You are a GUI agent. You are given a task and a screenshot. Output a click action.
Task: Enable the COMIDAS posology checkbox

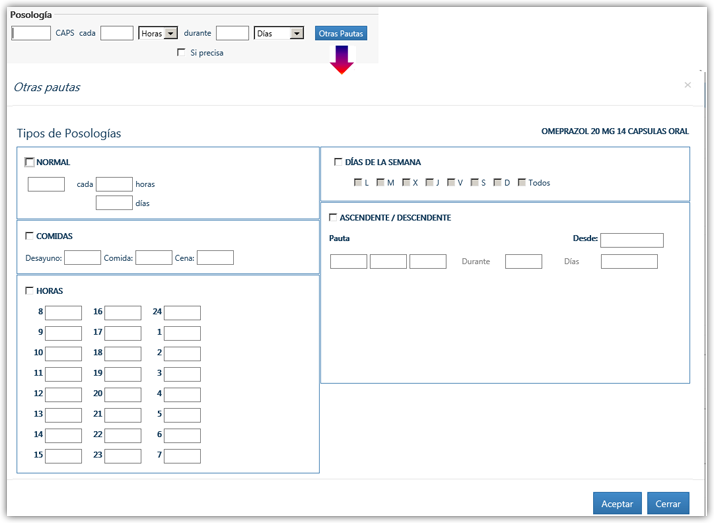tap(29, 236)
